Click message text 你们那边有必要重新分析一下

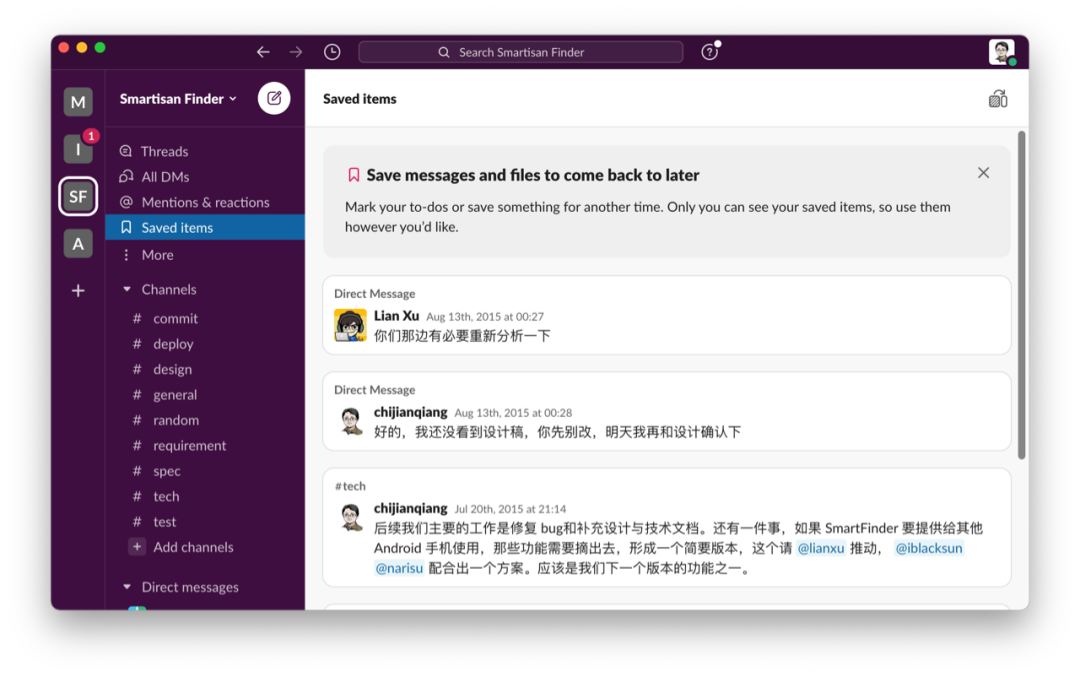[x=462, y=336]
